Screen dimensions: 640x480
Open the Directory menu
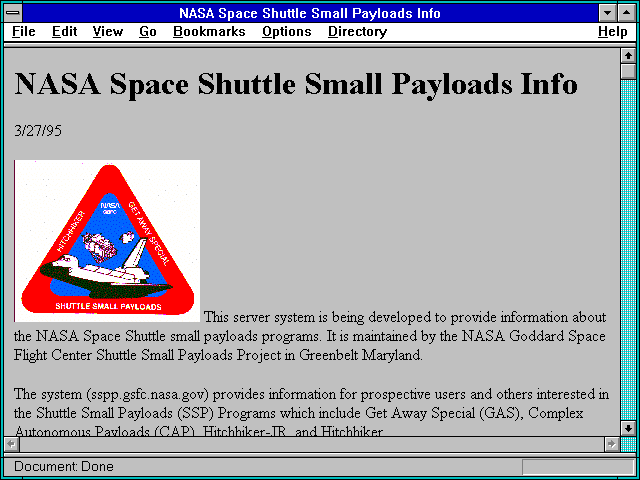pos(357,32)
